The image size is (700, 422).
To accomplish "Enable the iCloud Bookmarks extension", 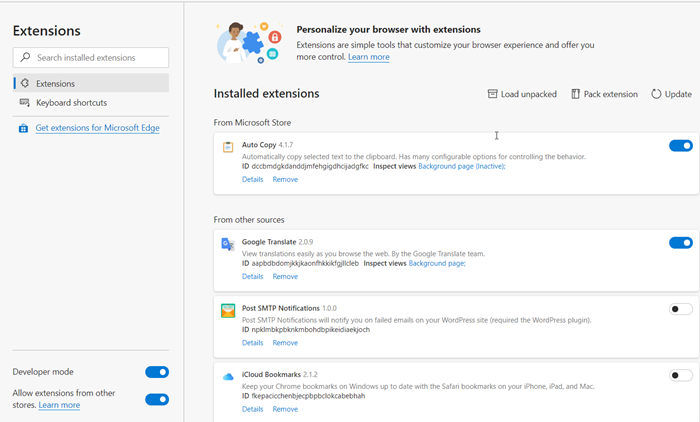I will tap(680, 376).
